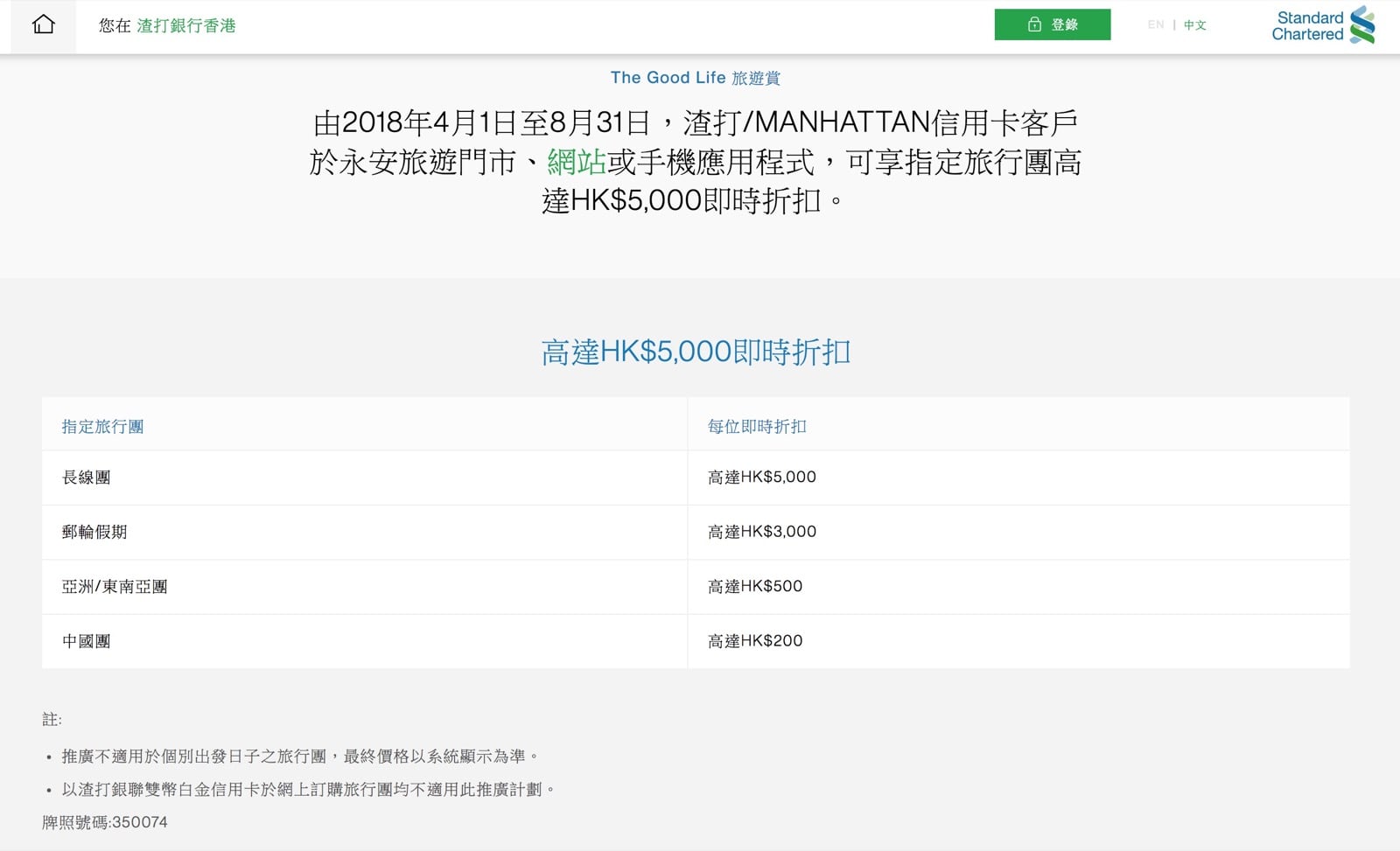Click the lock icon in login button
This screenshot has width=1400, height=851.
pos(1034,24)
